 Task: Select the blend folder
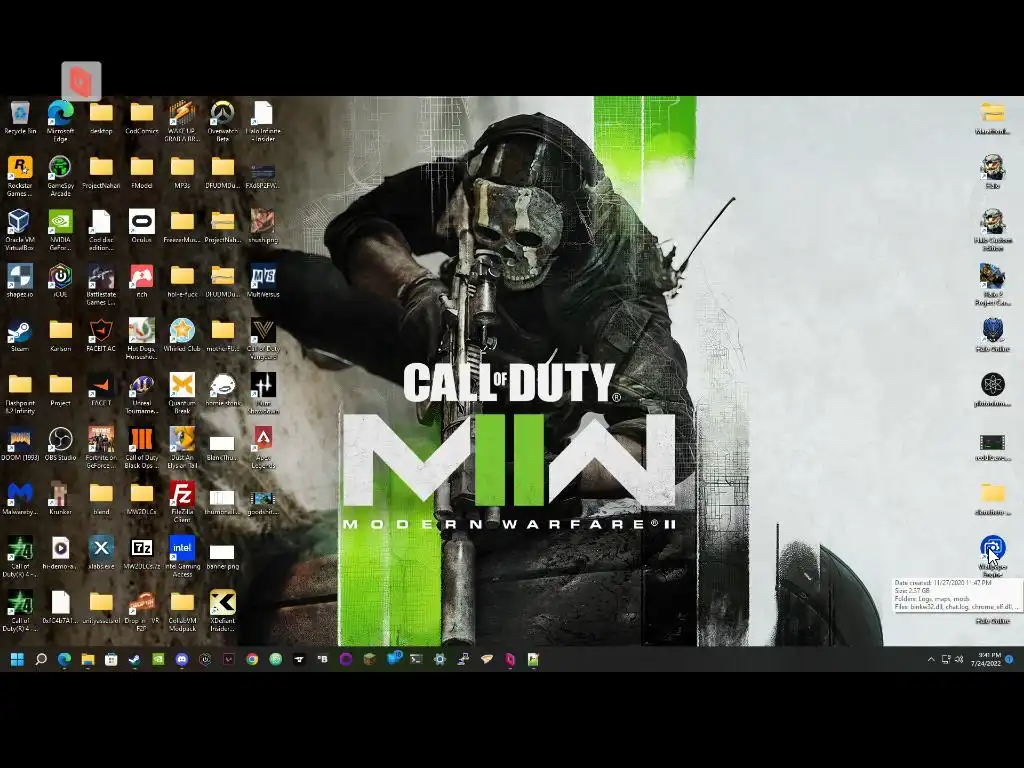[101, 498]
